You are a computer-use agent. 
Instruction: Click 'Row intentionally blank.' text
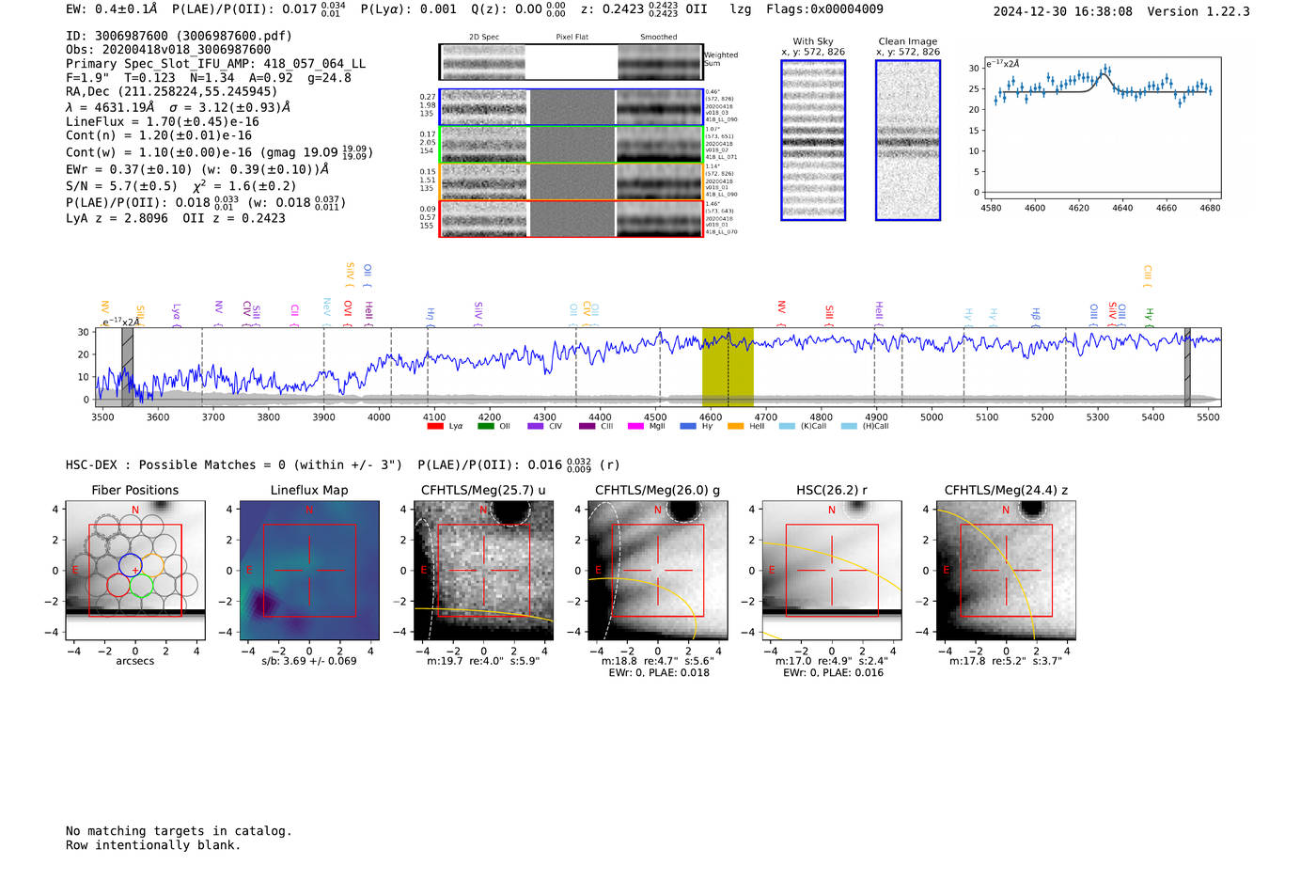point(153,845)
